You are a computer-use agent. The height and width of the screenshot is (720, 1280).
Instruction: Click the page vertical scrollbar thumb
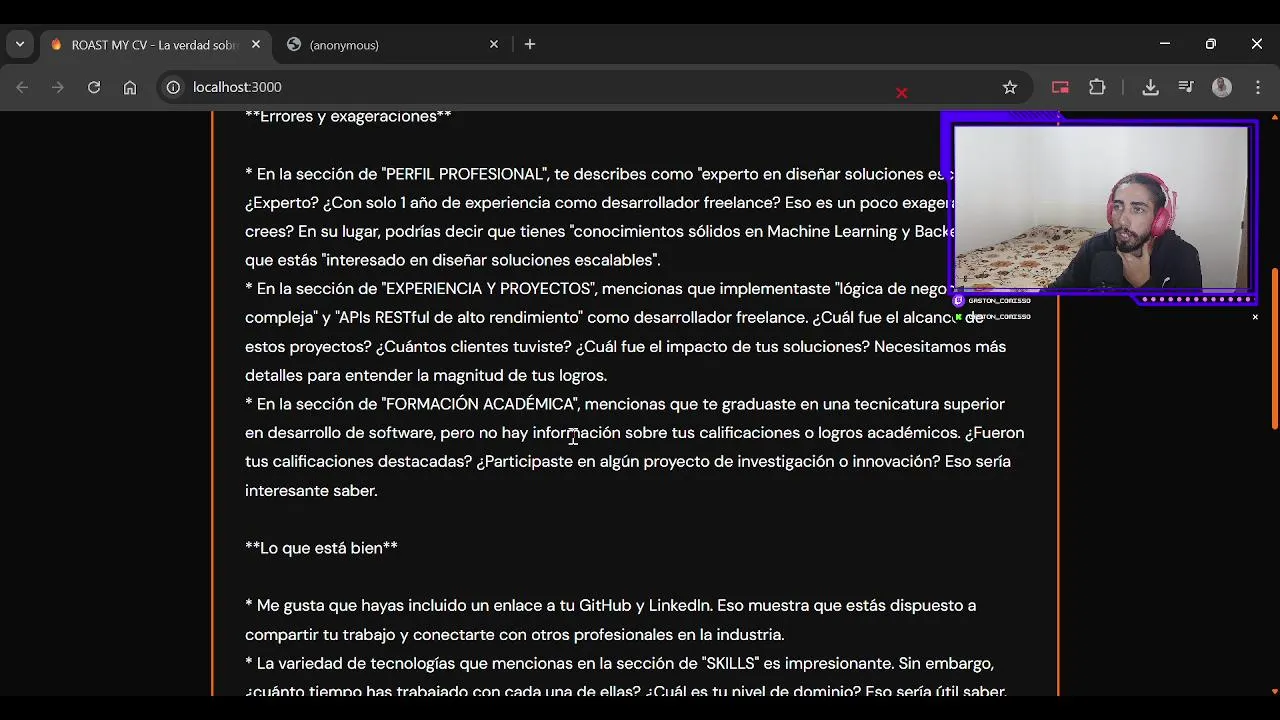coord(1274,348)
